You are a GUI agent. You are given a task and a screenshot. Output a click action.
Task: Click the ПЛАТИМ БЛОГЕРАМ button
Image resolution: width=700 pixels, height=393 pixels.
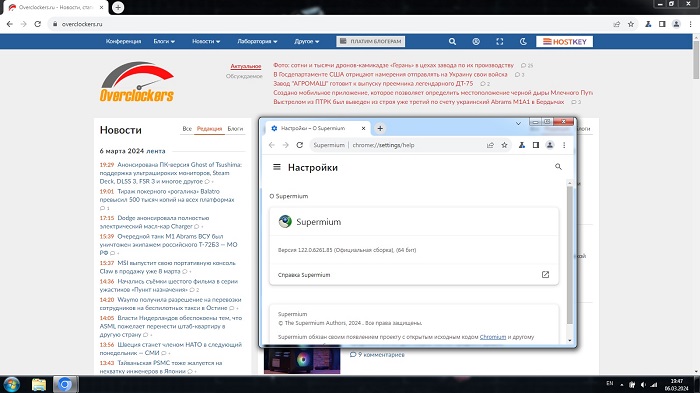(371, 42)
